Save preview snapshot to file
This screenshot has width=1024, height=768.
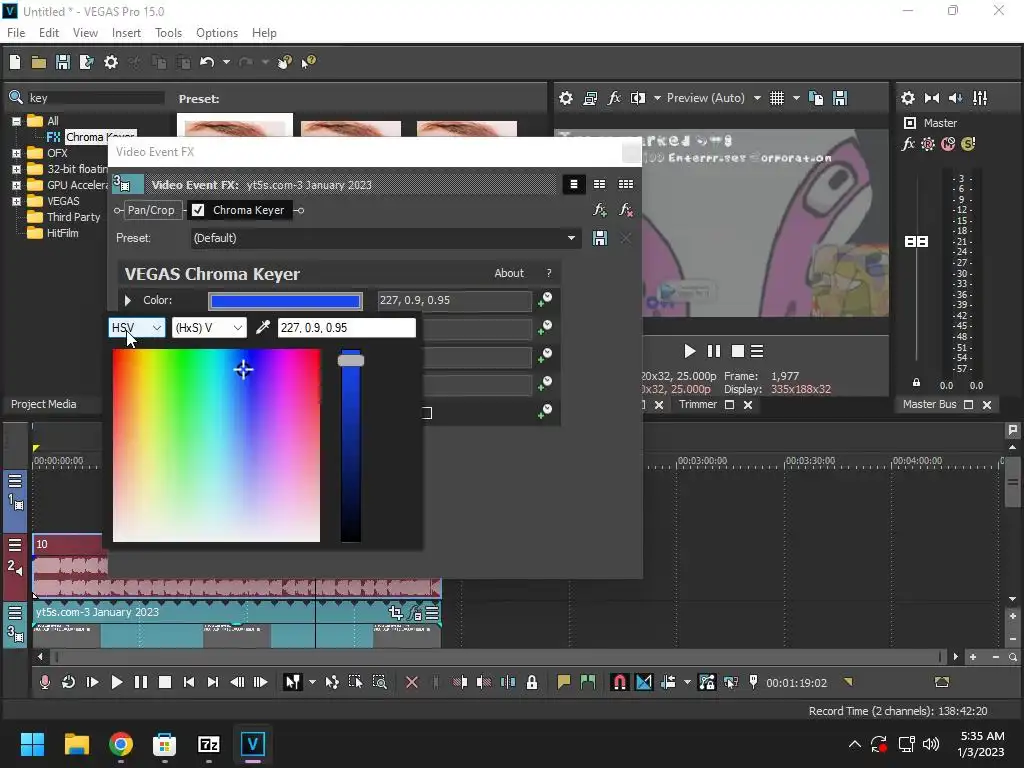coord(840,98)
